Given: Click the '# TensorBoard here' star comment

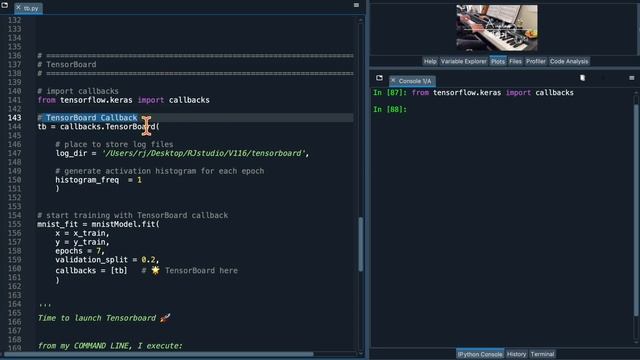Looking at the screenshot, I should 189,270.
